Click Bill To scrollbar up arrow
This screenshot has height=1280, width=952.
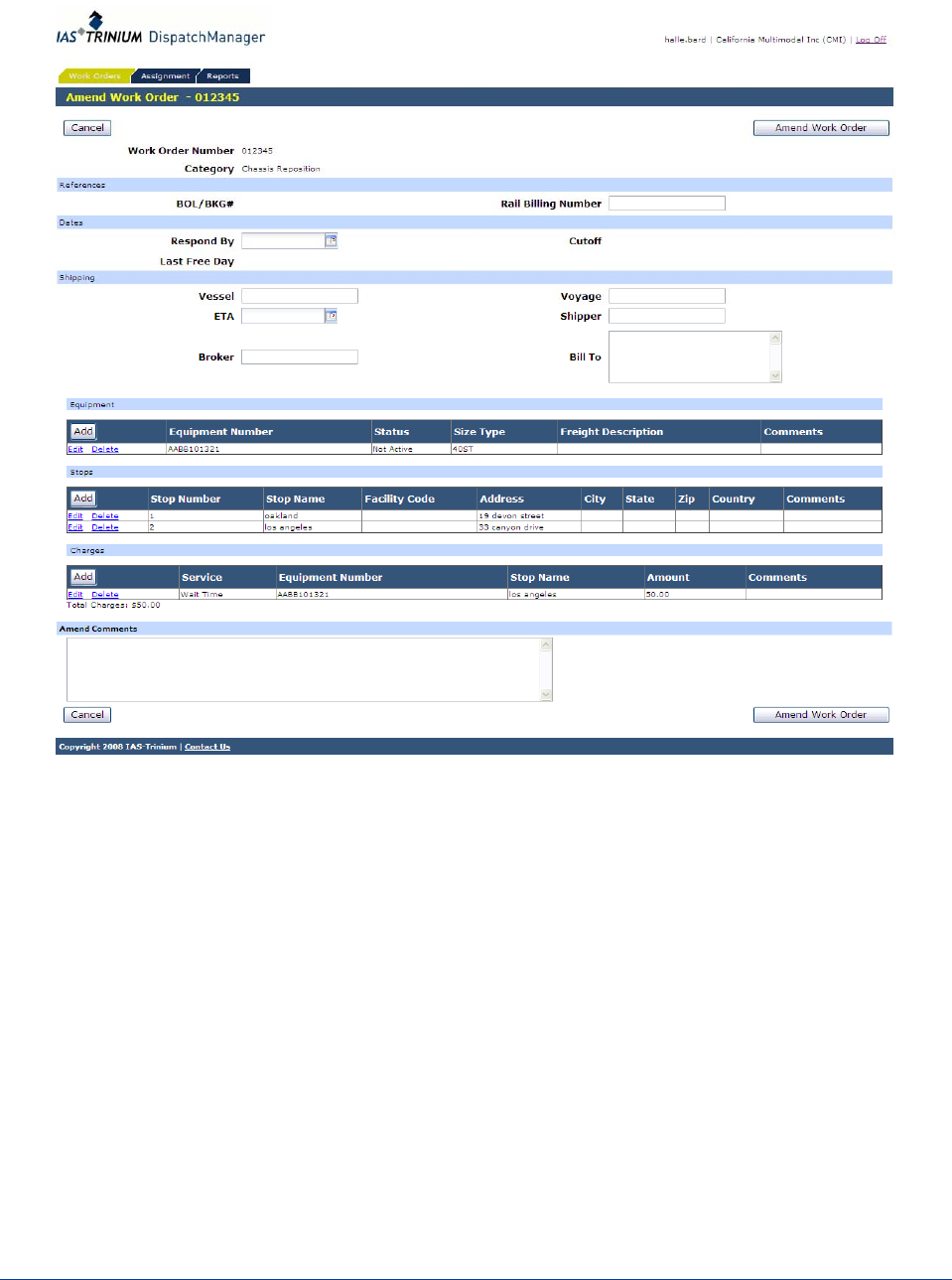[776, 338]
